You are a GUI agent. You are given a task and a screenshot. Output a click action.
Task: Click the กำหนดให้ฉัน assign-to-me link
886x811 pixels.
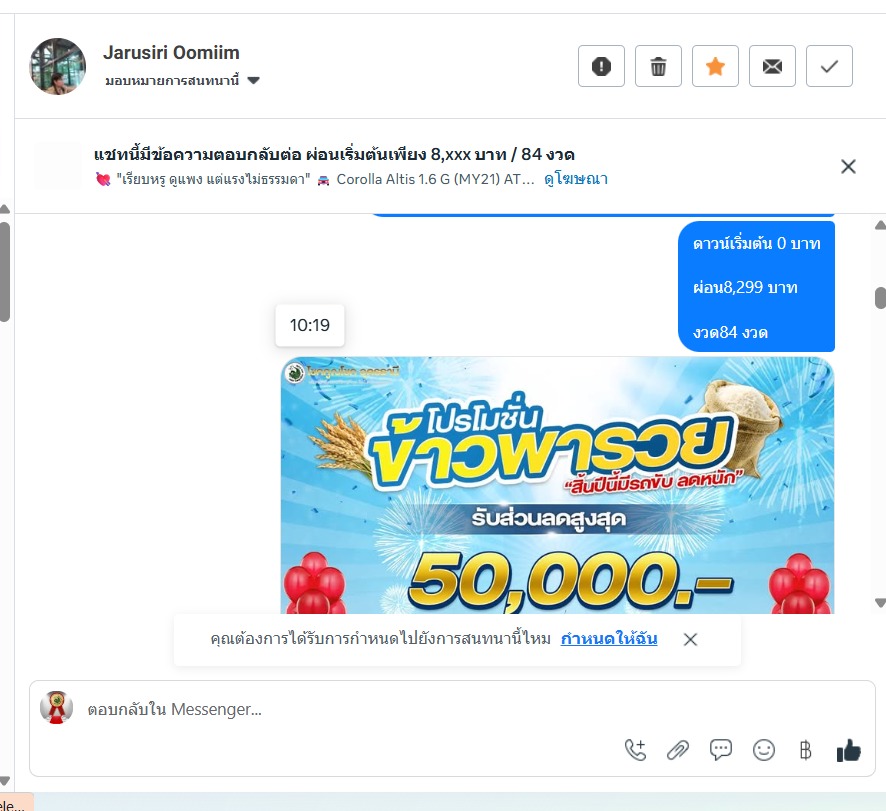pyautogui.click(x=609, y=639)
